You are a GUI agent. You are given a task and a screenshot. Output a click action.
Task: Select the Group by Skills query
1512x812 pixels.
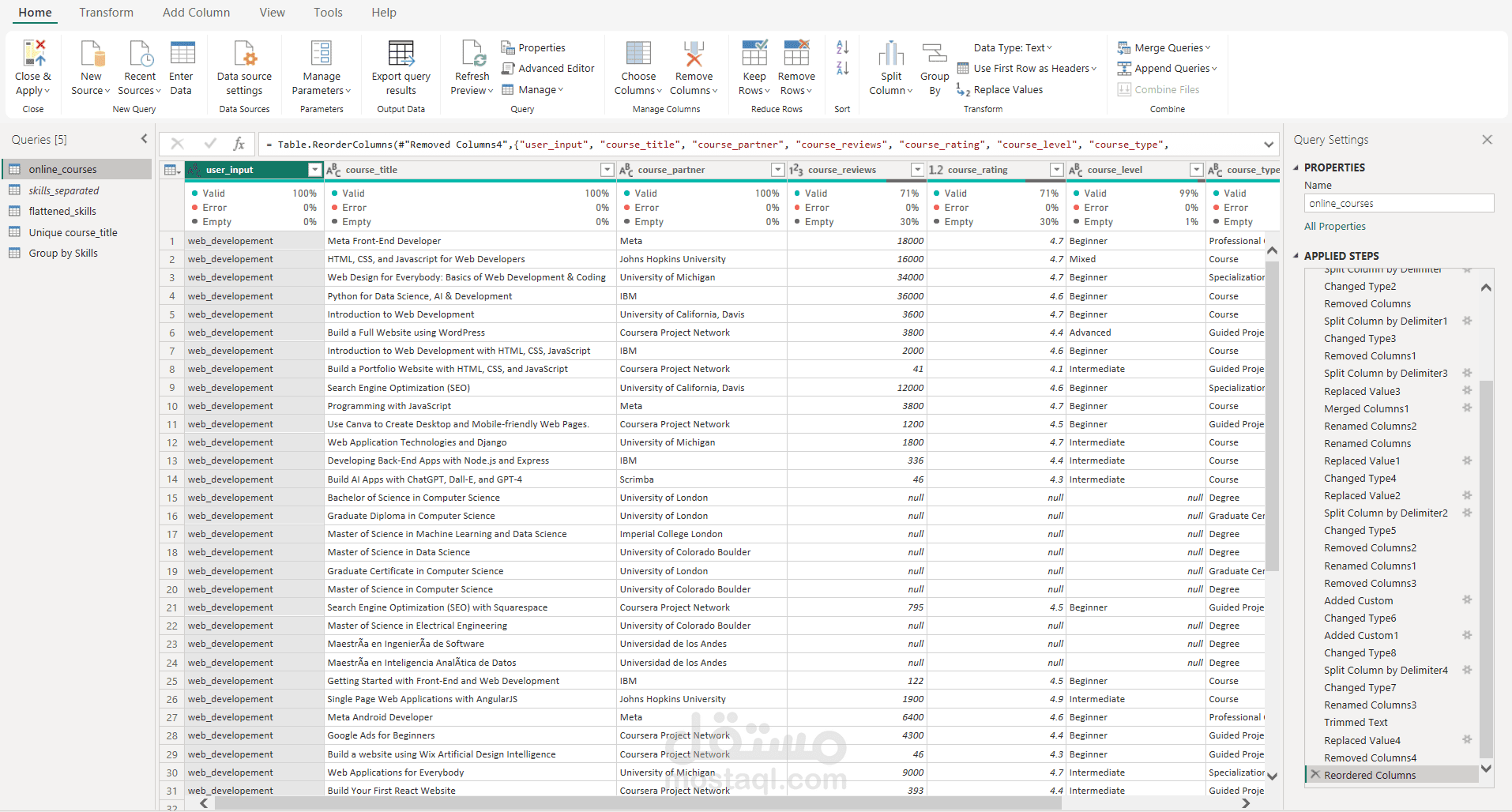tap(77, 253)
